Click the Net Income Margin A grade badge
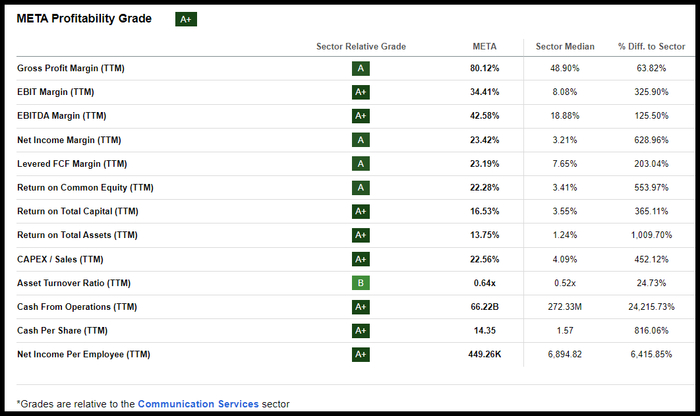 click(x=361, y=140)
